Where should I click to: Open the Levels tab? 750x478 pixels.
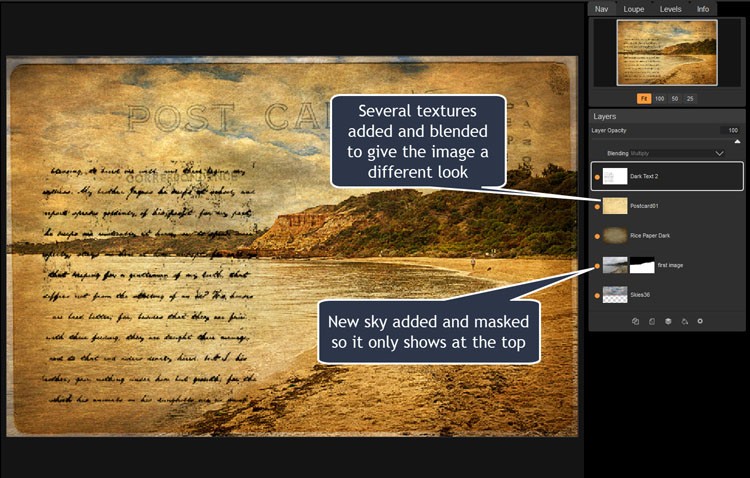pos(671,9)
